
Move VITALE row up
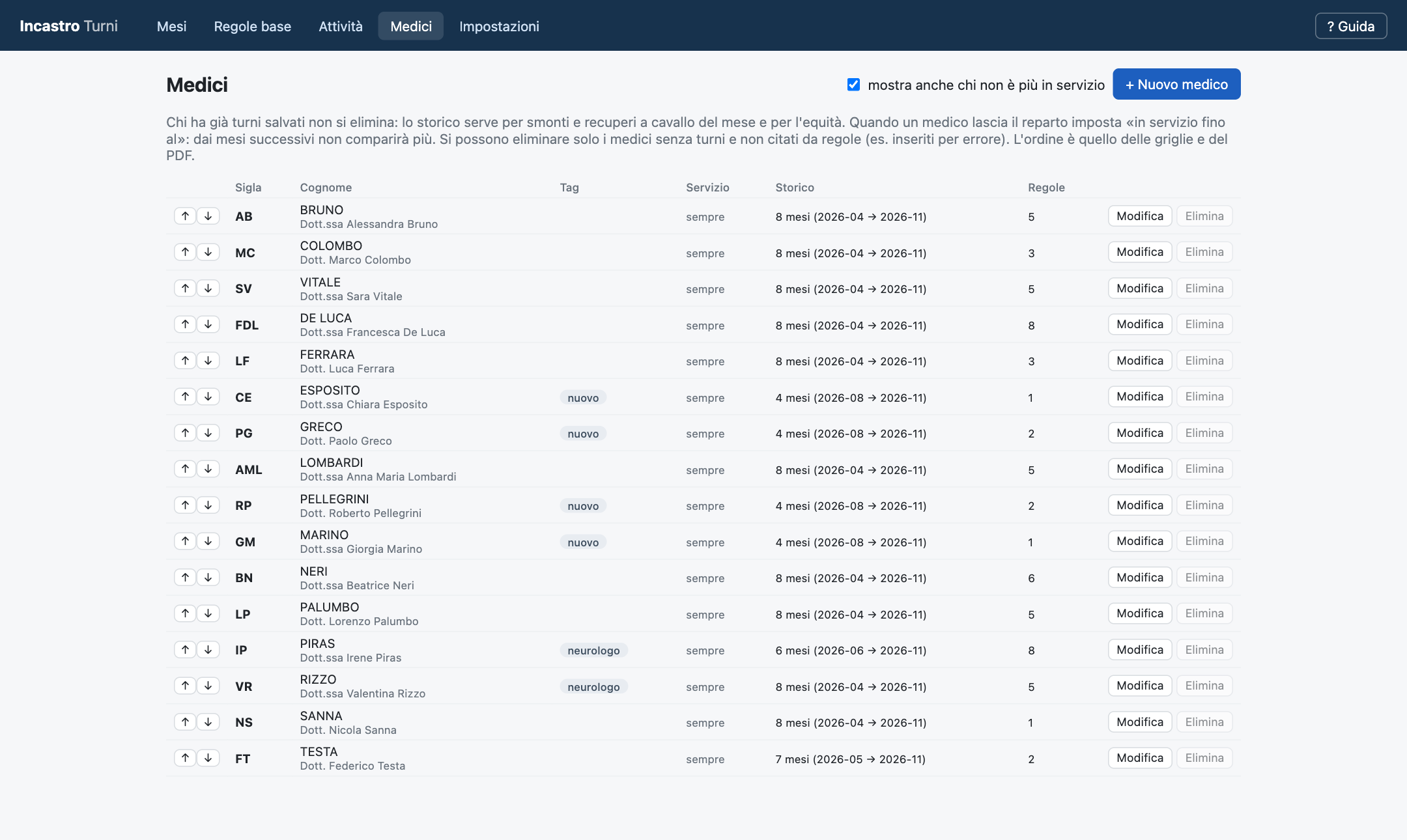coord(185,288)
